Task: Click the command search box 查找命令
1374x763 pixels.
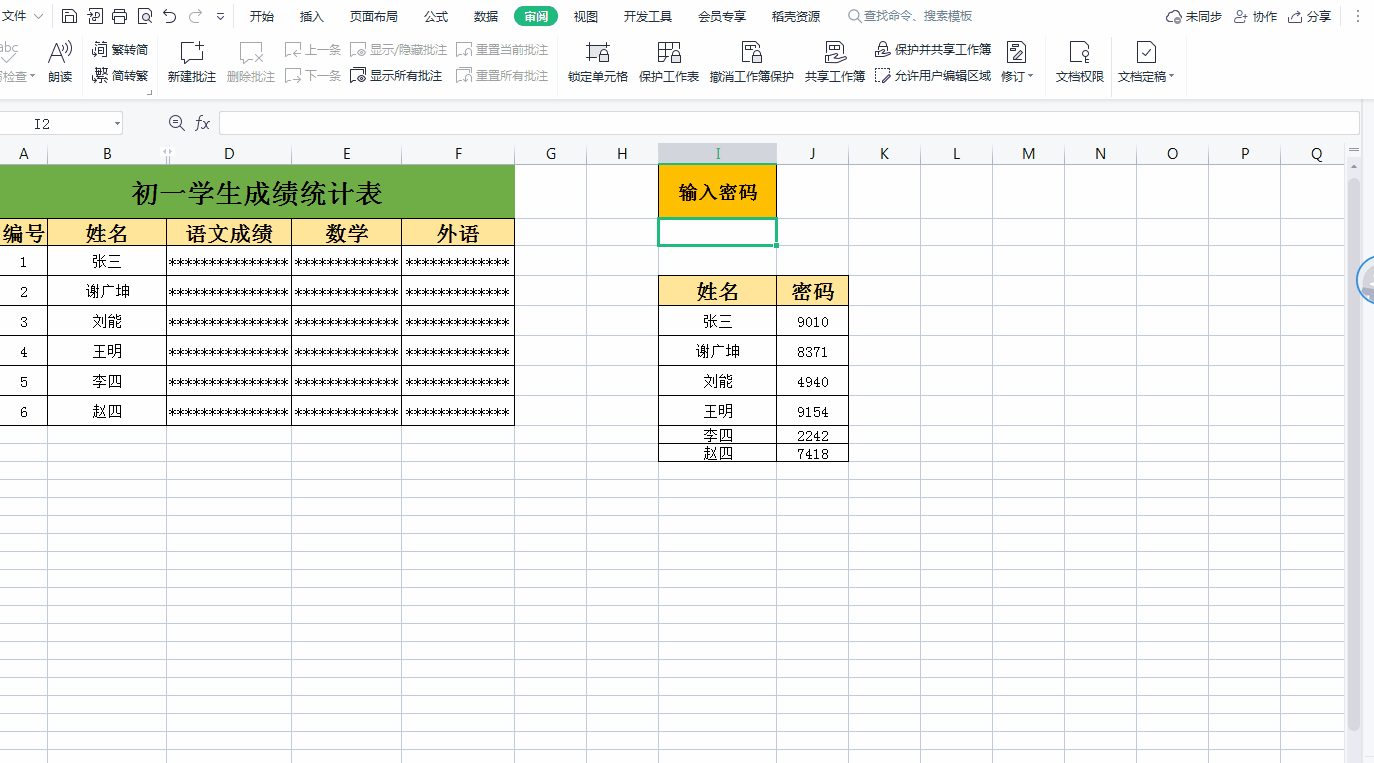Action: [x=910, y=16]
